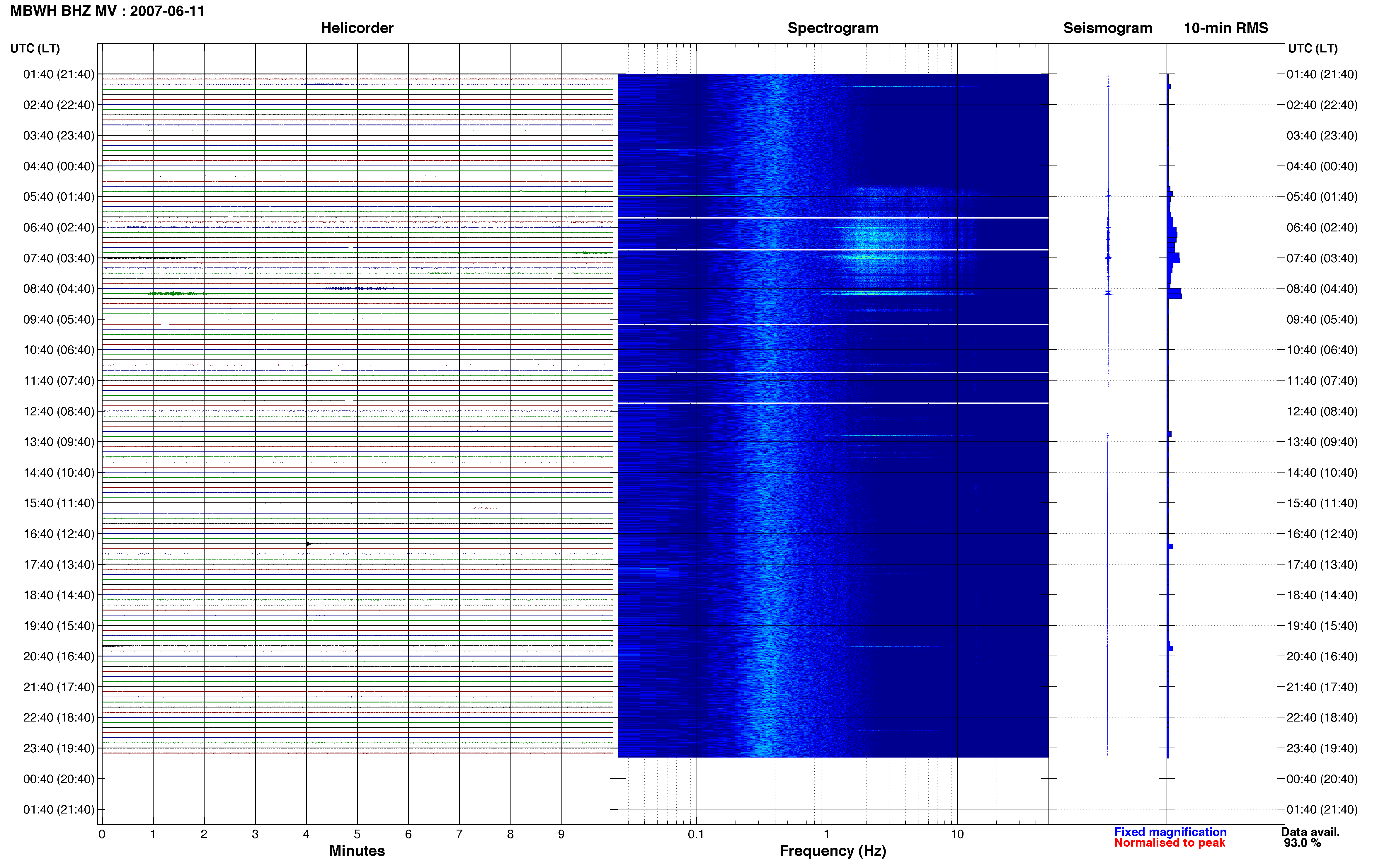The width and height of the screenshot is (1389, 868).
Task: Select the 06:40 (02:40) label on the RMS axis
Action: point(1322,227)
